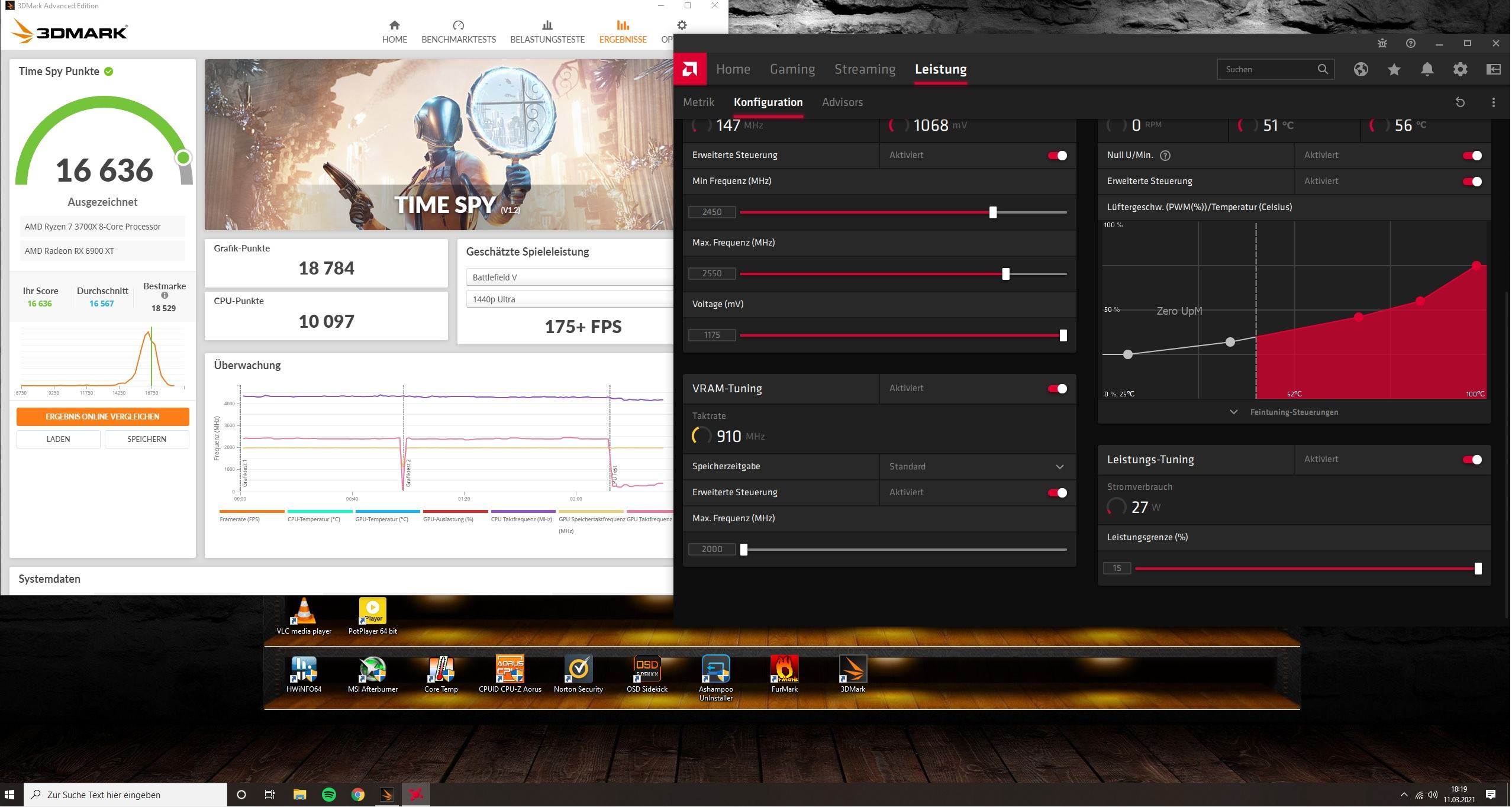Click the Null U/Min. help icon
Screen dimensions: 1512x807
1165,156
